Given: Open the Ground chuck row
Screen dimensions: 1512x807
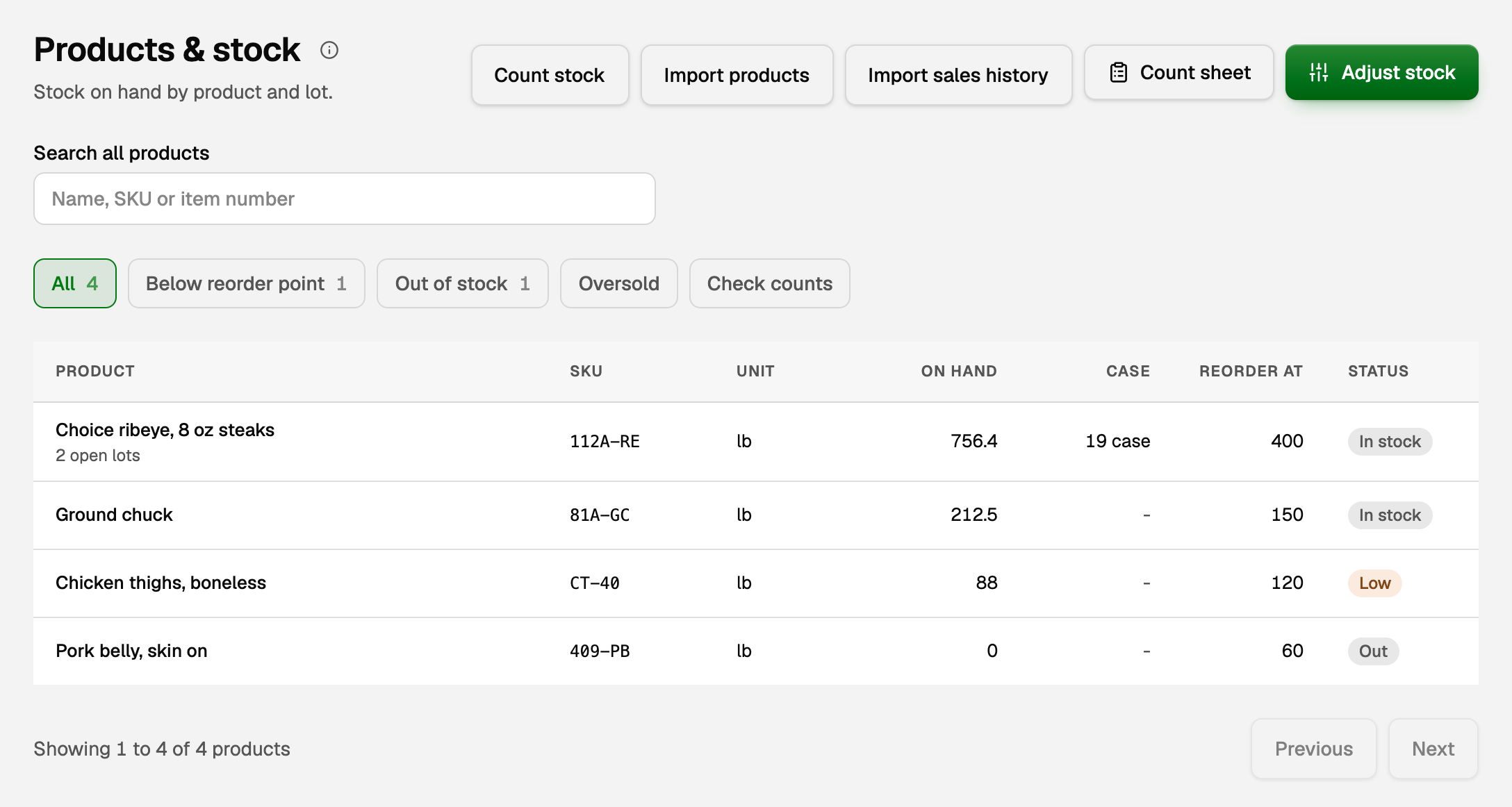Looking at the screenshot, I should [756, 515].
